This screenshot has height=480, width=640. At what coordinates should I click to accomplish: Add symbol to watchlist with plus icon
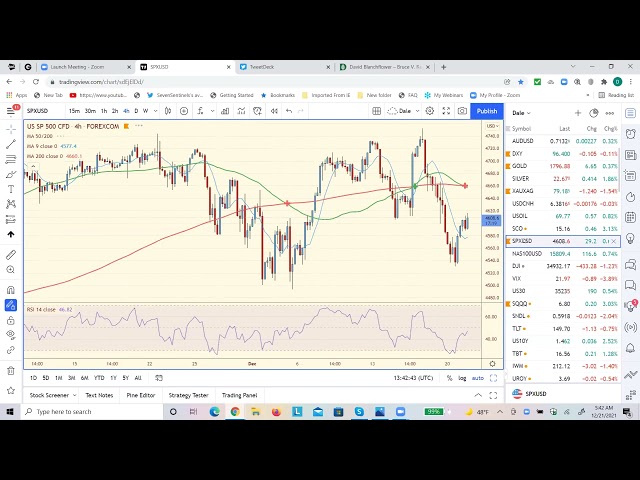click(x=578, y=113)
